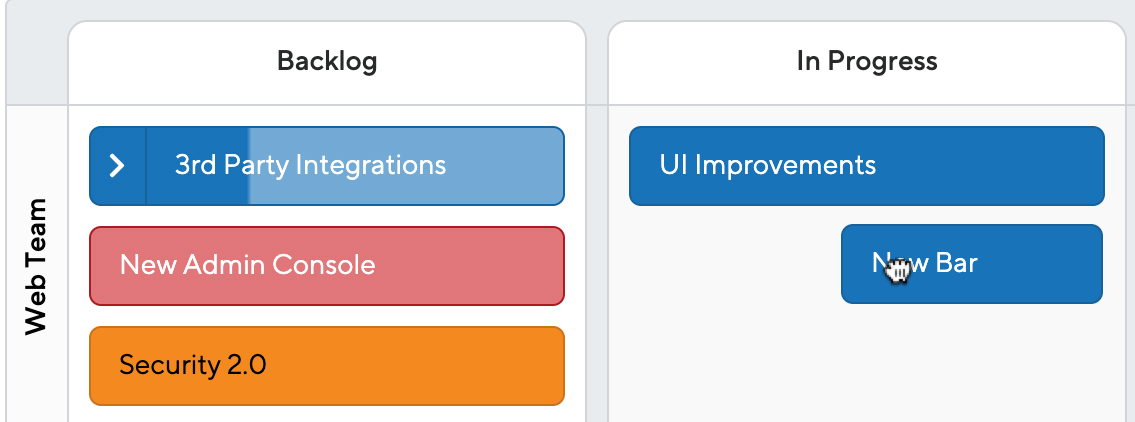Click the Security 2.0 text label

click(193, 365)
